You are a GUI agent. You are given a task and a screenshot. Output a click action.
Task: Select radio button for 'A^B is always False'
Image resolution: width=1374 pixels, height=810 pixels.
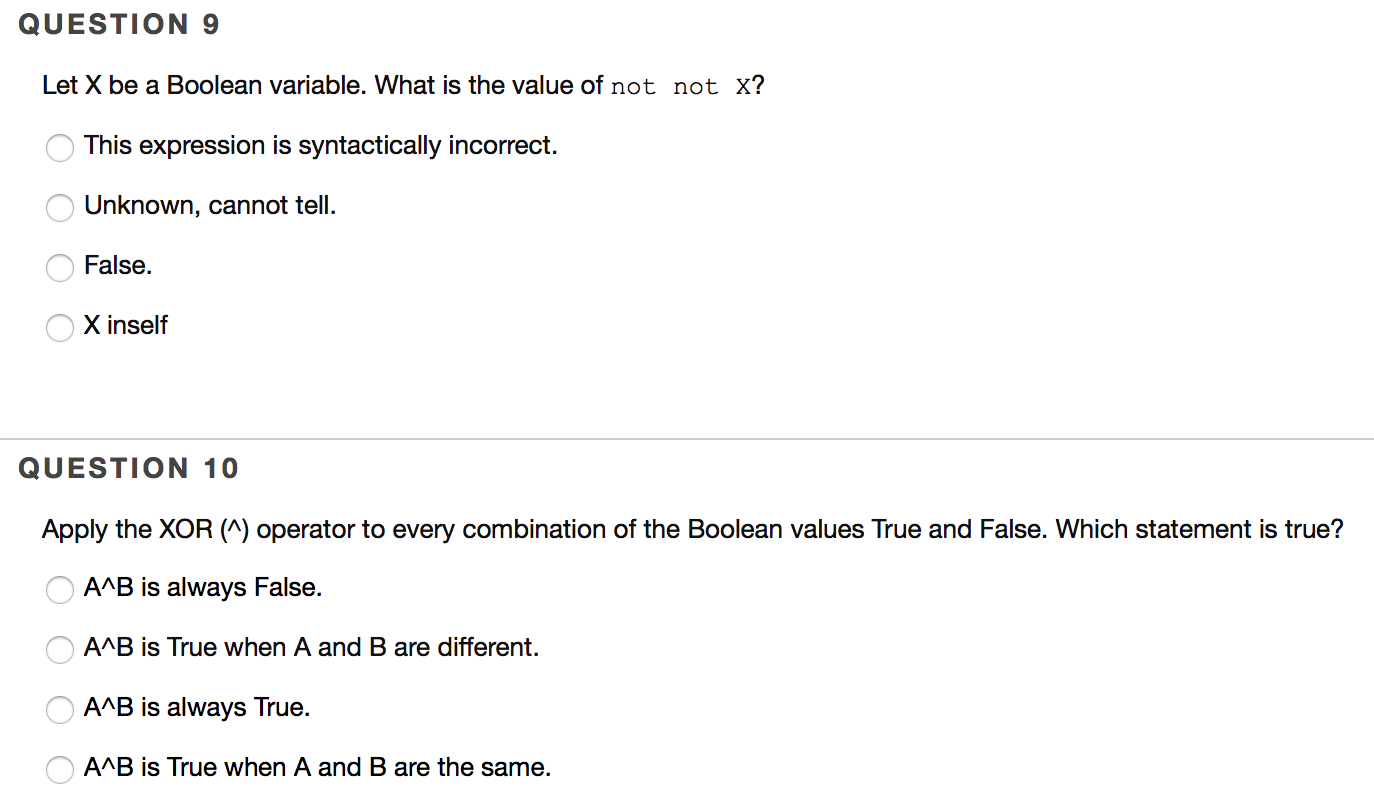pyautogui.click(x=60, y=590)
